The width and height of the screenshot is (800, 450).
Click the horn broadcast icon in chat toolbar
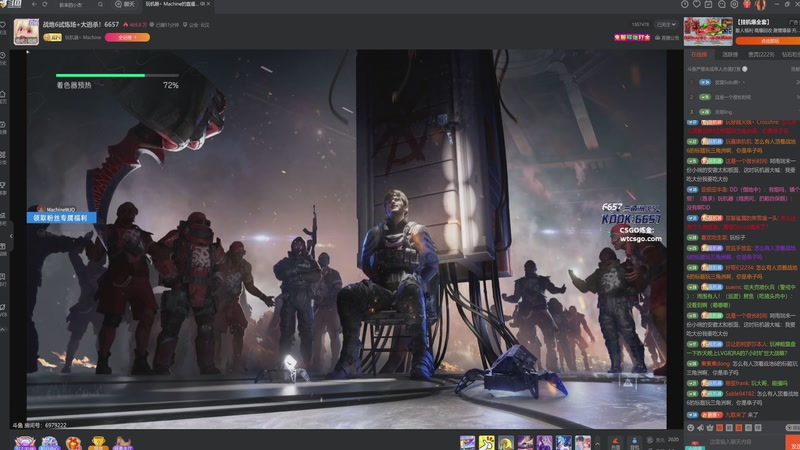click(x=701, y=428)
